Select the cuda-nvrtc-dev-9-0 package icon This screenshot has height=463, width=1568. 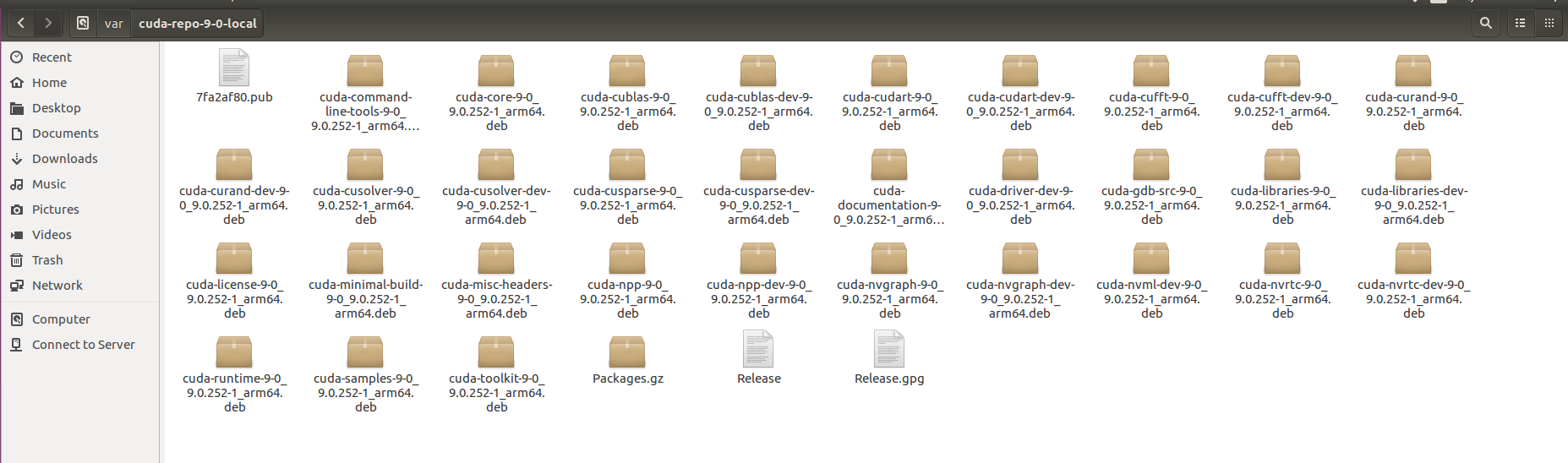pyautogui.click(x=1413, y=258)
